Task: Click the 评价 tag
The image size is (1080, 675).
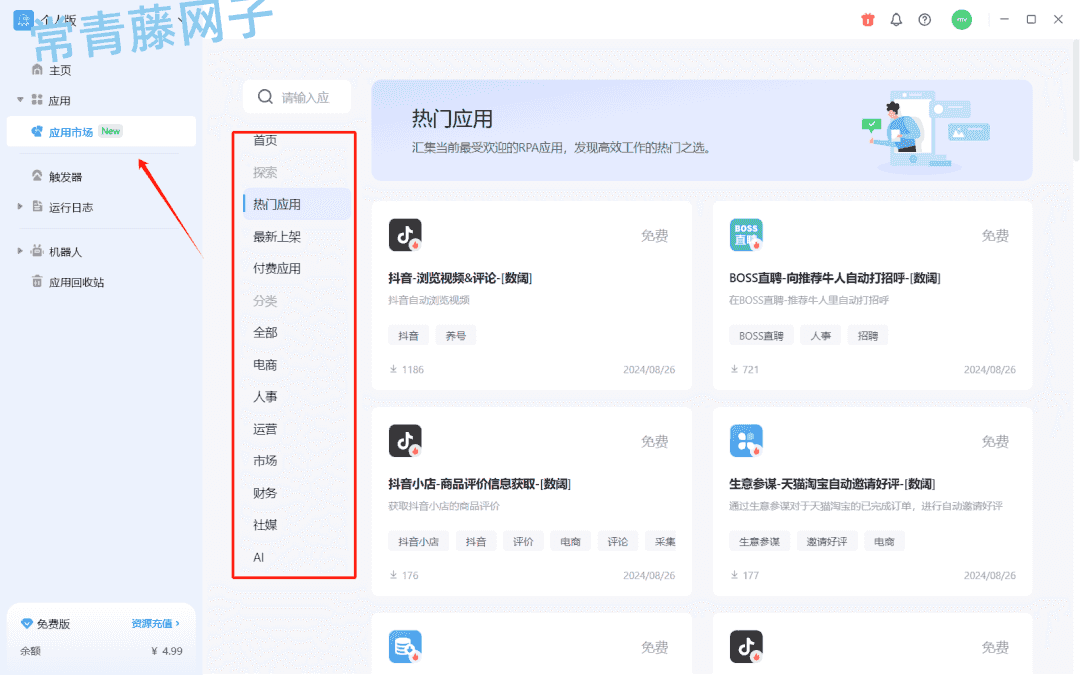Action: click(x=523, y=541)
